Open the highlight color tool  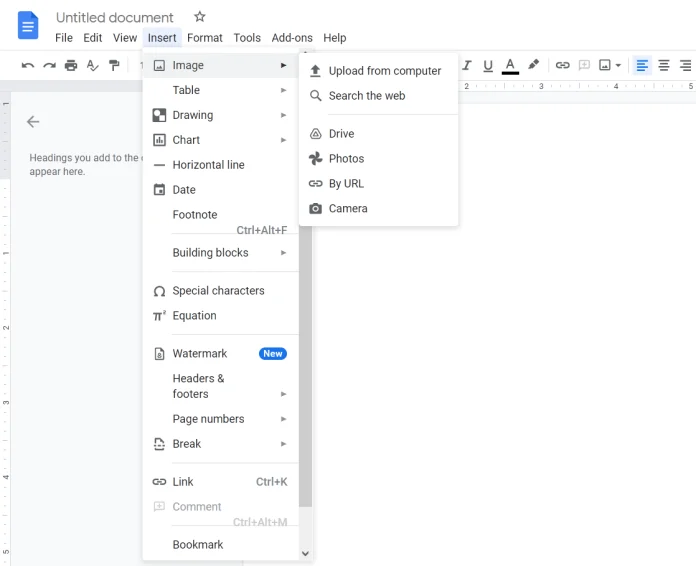tap(533, 65)
